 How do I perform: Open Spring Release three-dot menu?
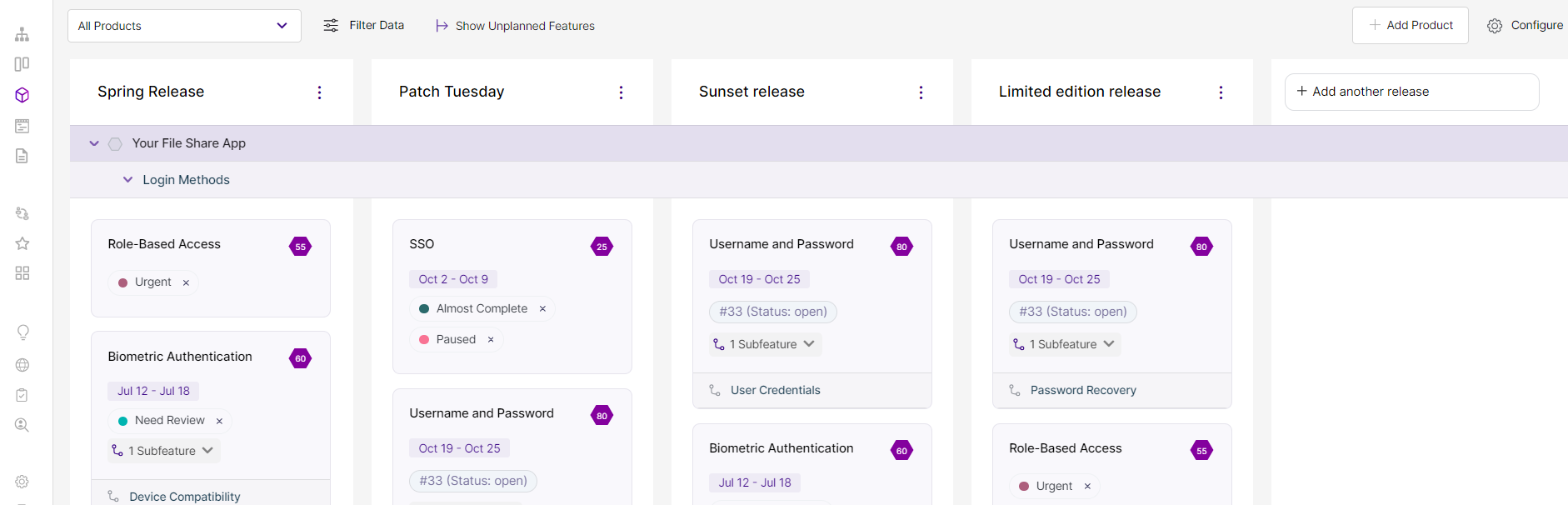pos(319,92)
